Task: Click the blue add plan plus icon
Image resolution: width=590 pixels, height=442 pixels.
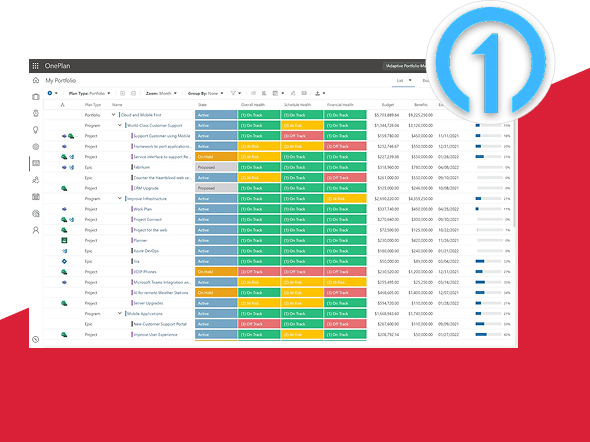Action: pos(50,93)
